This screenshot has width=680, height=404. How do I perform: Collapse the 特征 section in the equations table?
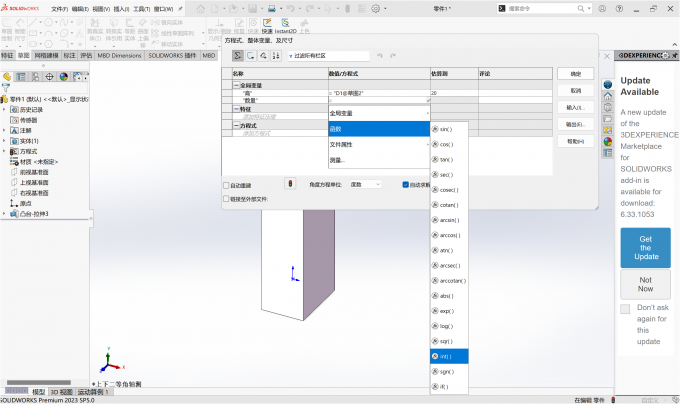tap(237, 109)
